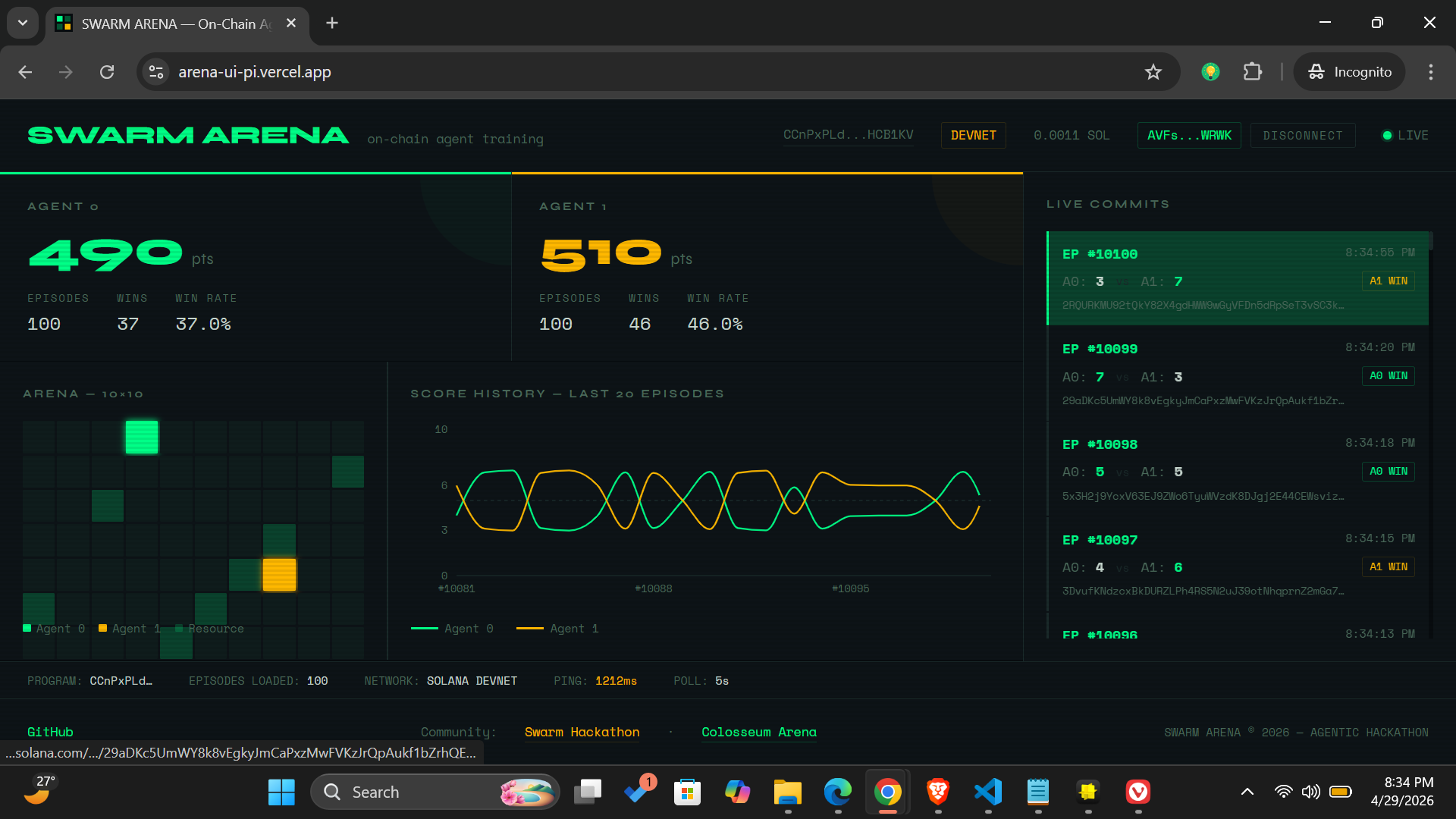1456x819 pixels.
Task: Open the site information icon in address bar
Action: [156, 72]
